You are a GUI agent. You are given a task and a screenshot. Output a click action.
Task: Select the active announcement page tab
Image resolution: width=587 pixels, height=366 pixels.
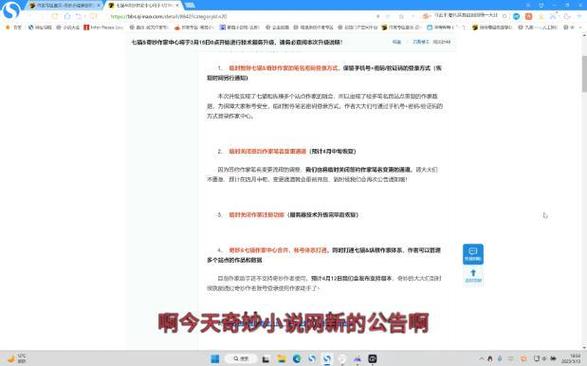pos(144,6)
